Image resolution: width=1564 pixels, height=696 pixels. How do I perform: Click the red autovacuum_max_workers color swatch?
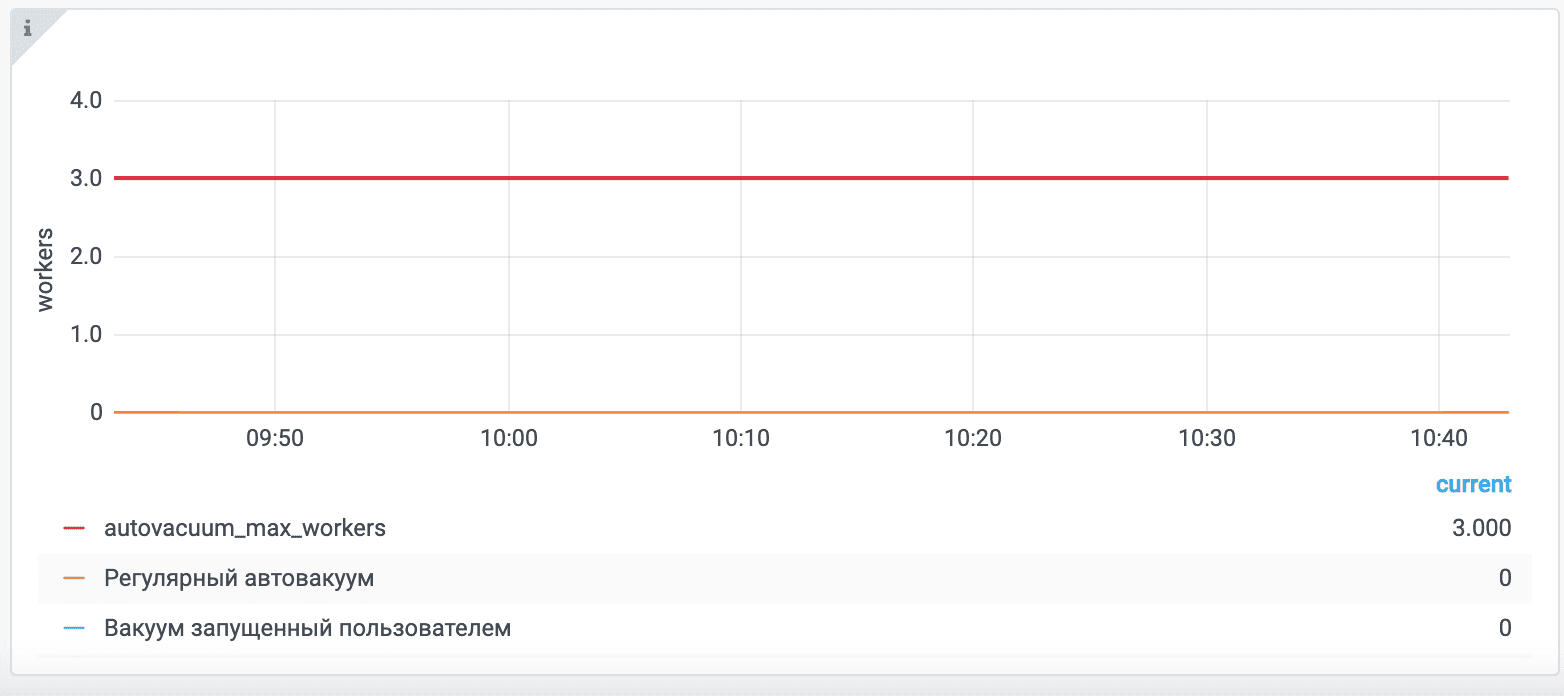click(74, 528)
